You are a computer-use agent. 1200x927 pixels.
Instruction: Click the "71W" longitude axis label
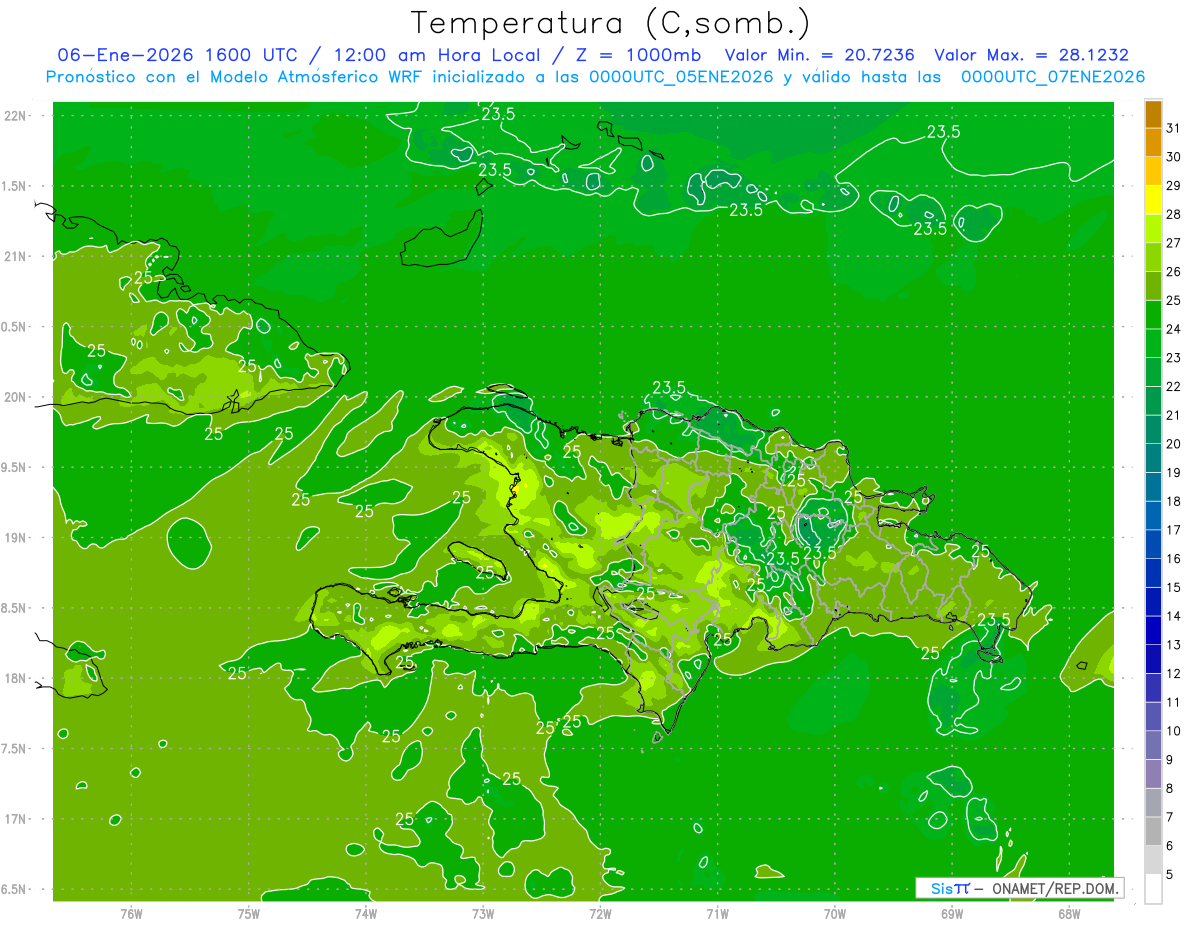click(x=717, y=913)
